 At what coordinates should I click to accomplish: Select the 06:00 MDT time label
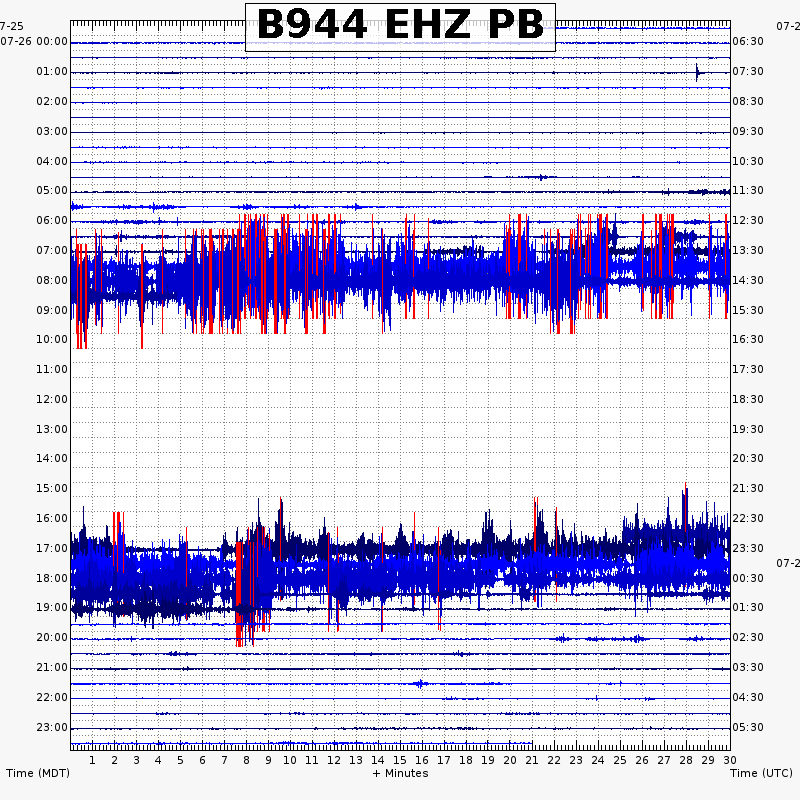coord(52,220)
